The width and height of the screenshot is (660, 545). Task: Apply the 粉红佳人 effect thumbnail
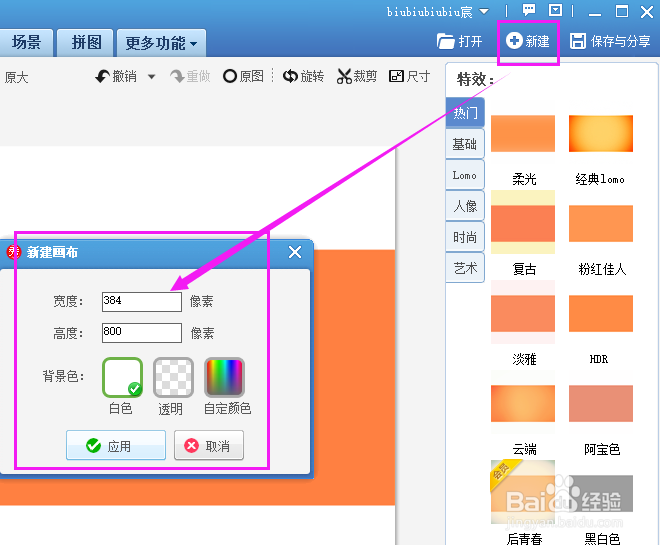point(601,223)
